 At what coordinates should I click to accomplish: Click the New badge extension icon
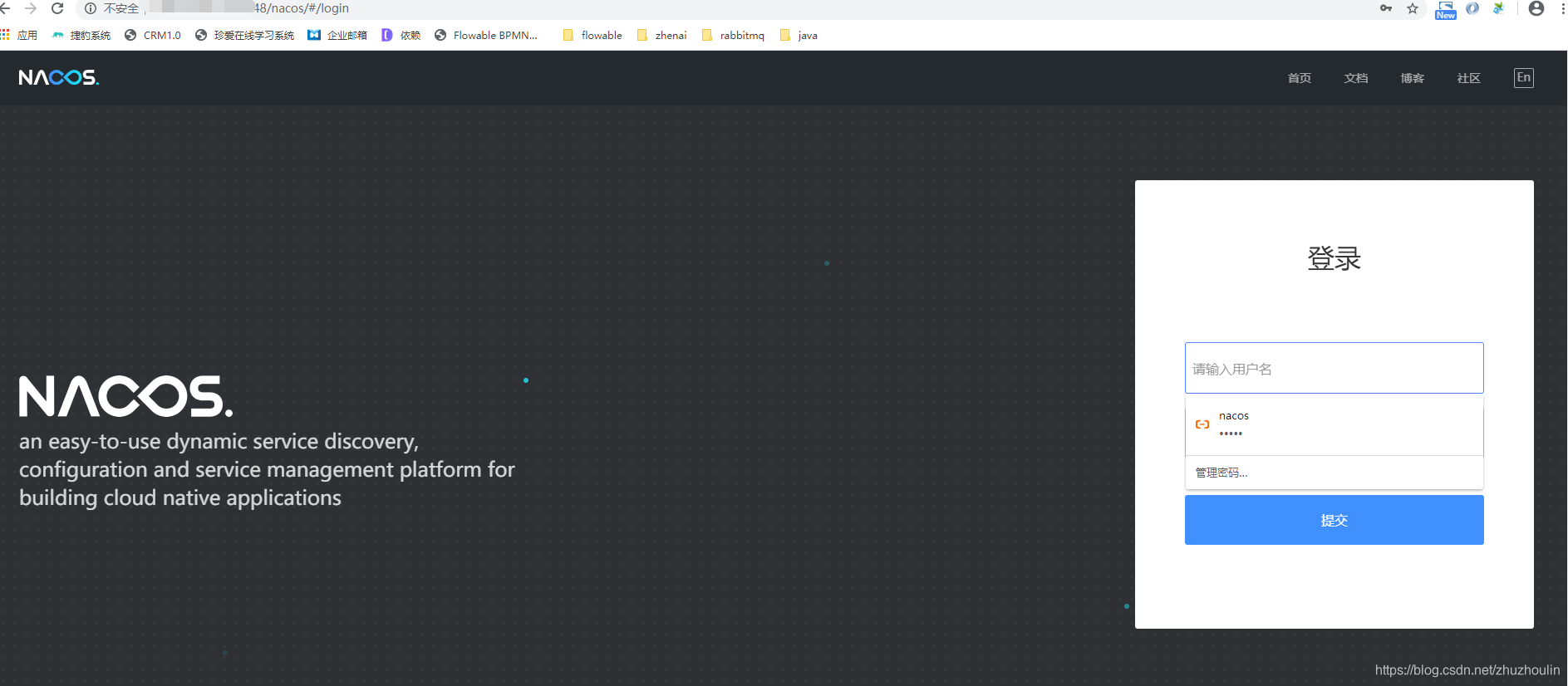click(1446, 10)
